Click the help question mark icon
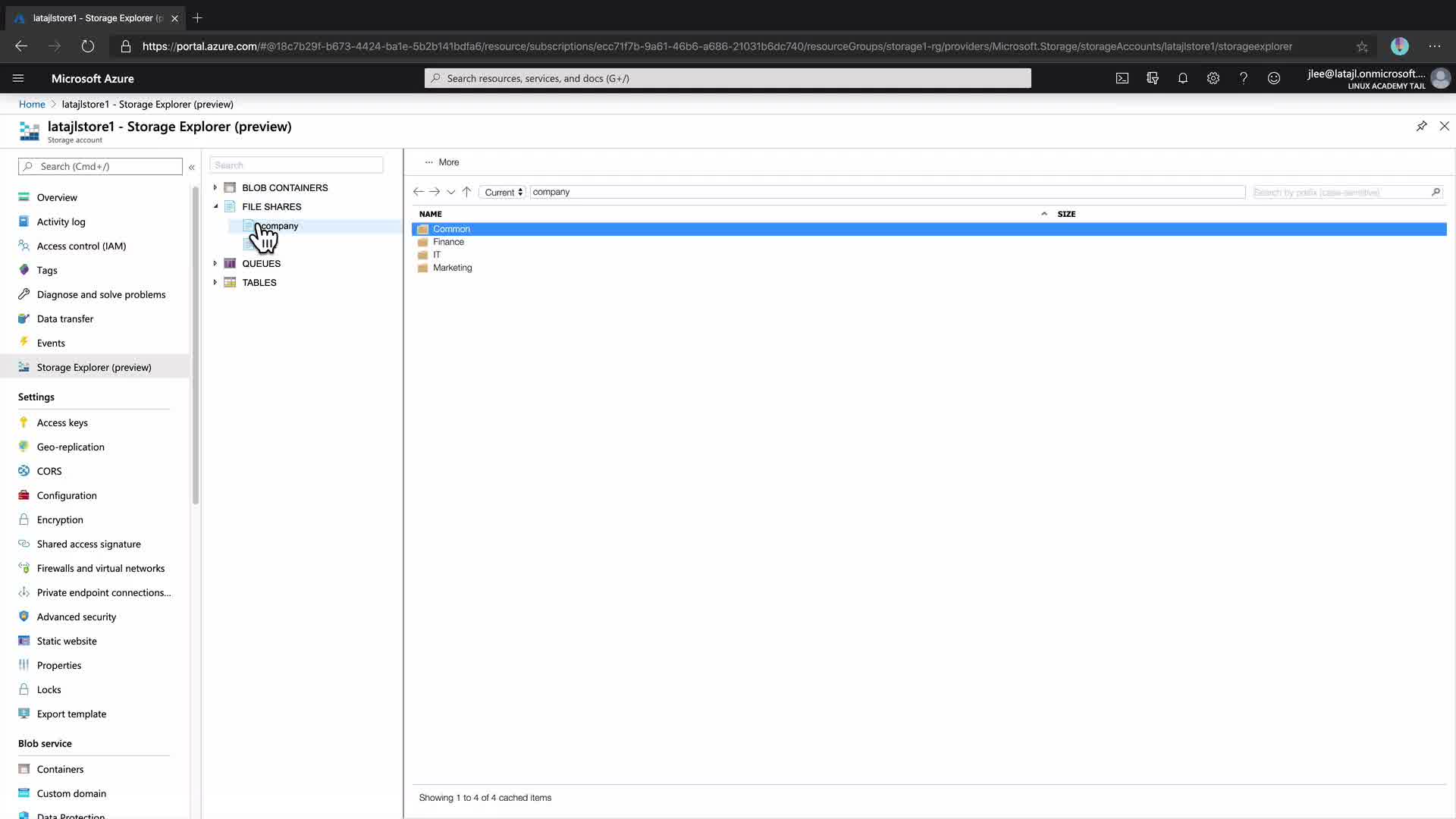 coord(1243,78)
